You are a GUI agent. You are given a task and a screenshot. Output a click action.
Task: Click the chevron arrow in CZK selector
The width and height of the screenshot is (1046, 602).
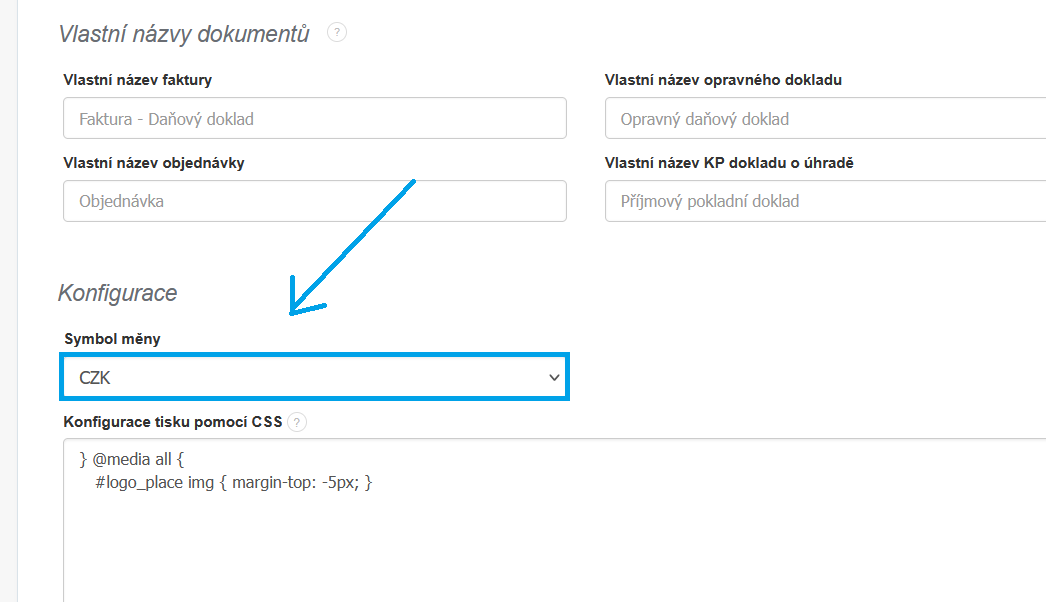coord(554,377)
